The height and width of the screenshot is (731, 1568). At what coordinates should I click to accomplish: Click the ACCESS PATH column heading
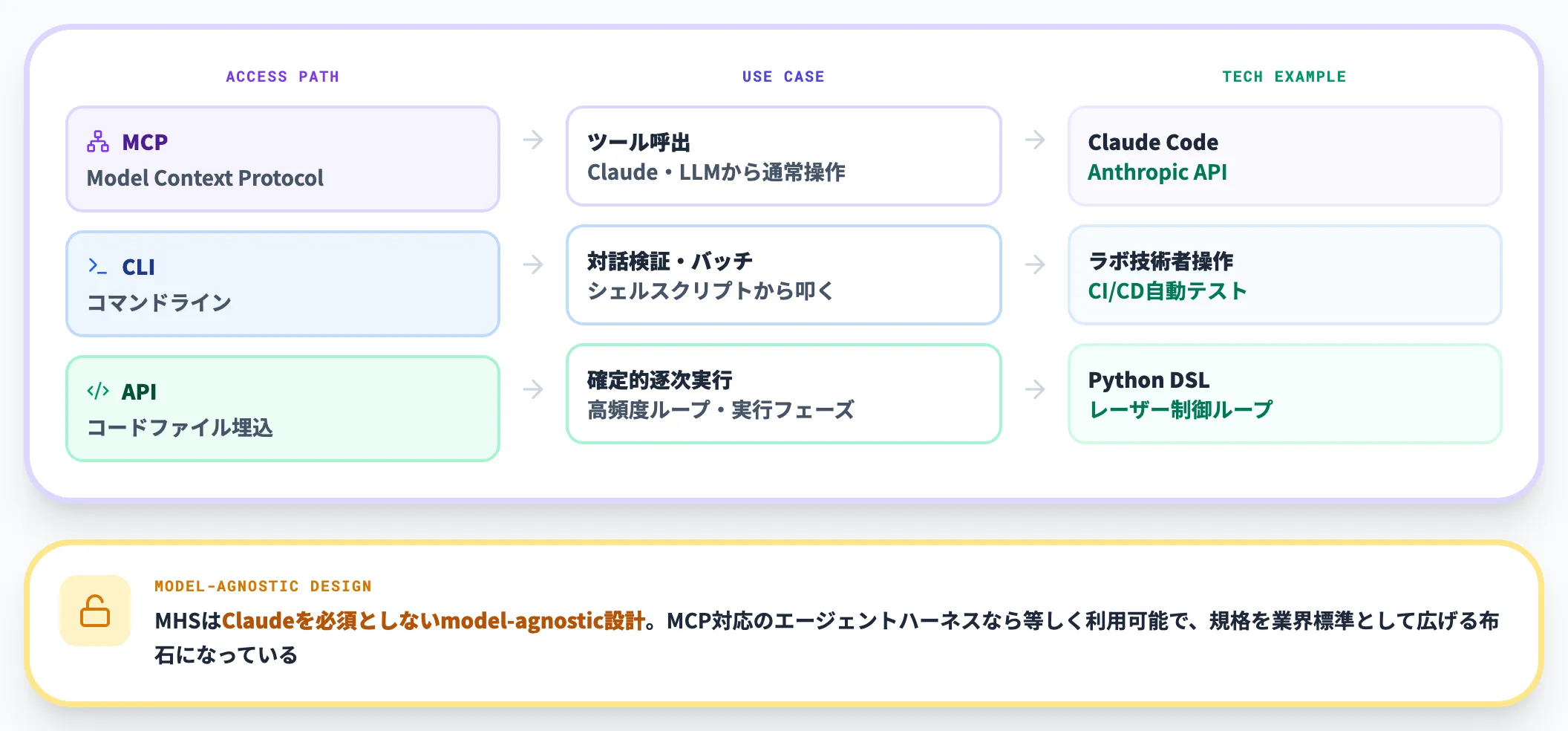(x=283, y=77)
